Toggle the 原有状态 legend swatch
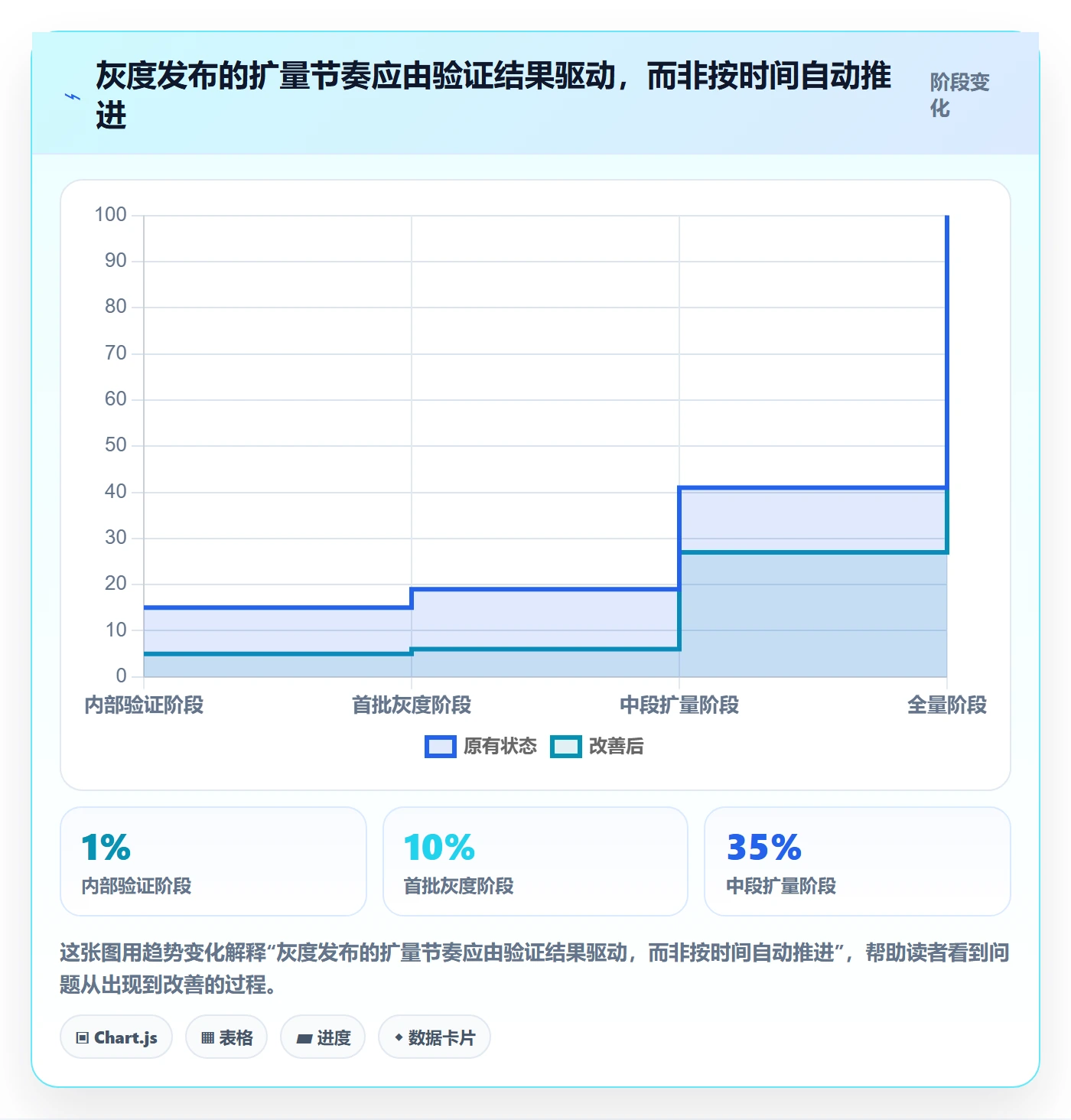 click(x=441, y=747)
